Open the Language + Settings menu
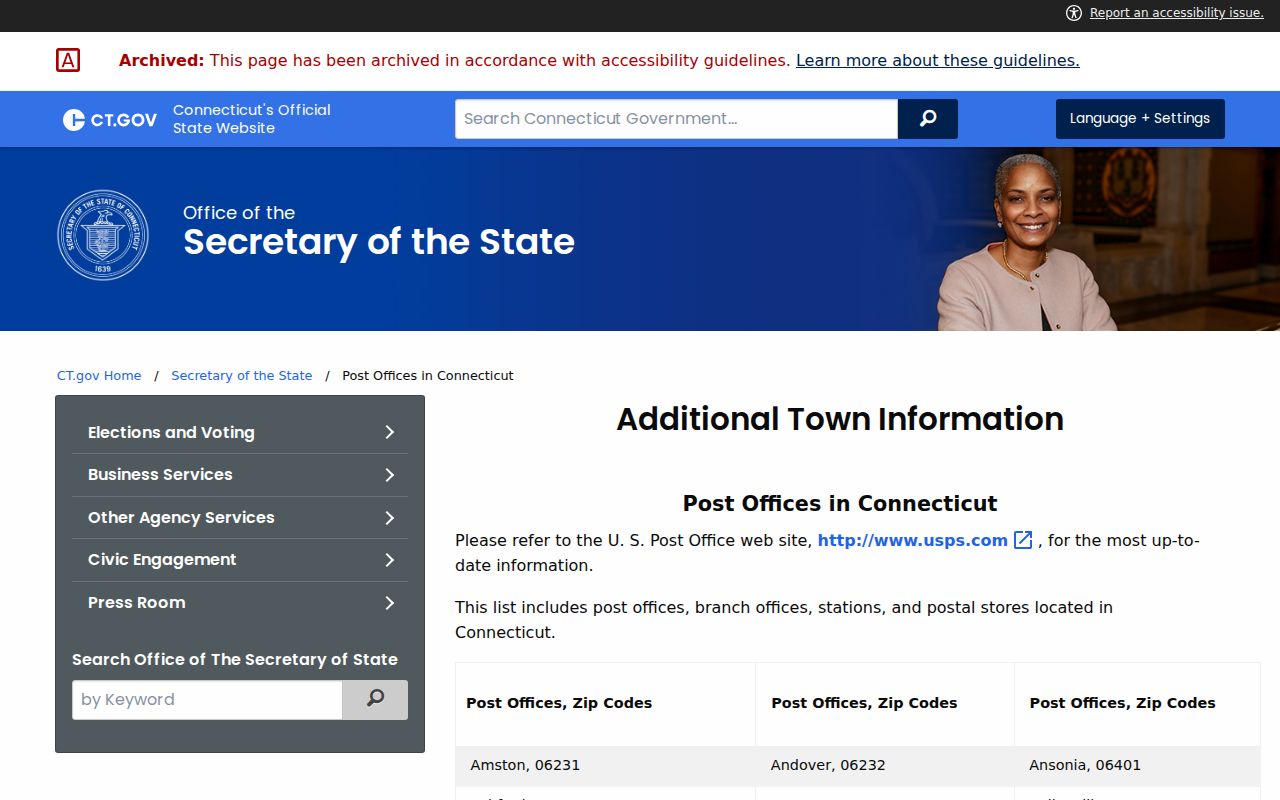 [1140, 119]
